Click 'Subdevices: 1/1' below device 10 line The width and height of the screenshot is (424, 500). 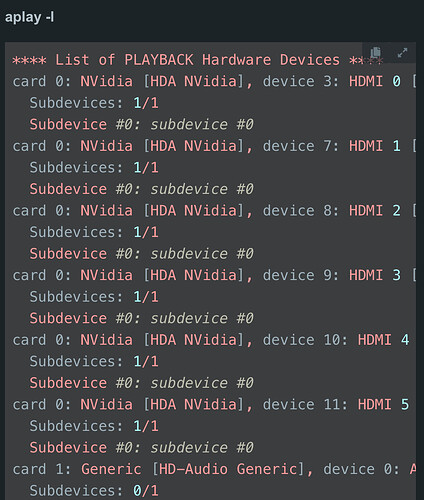(94, 362)
